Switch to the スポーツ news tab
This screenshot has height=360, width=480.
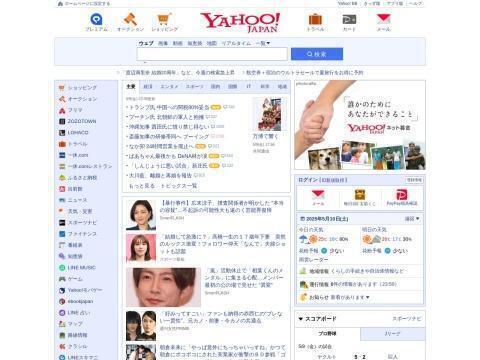194,87
